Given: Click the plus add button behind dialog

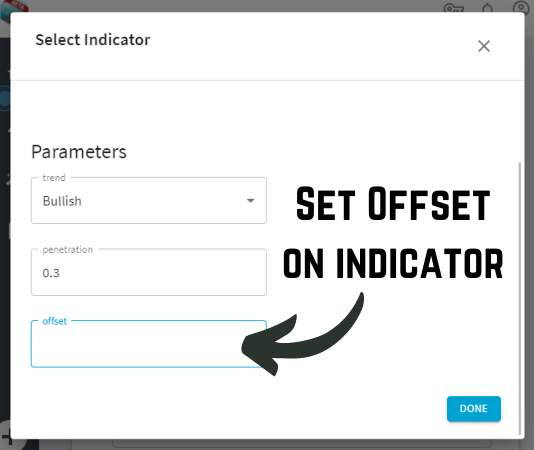Looking at the screenshot, I should click(6, 437).
